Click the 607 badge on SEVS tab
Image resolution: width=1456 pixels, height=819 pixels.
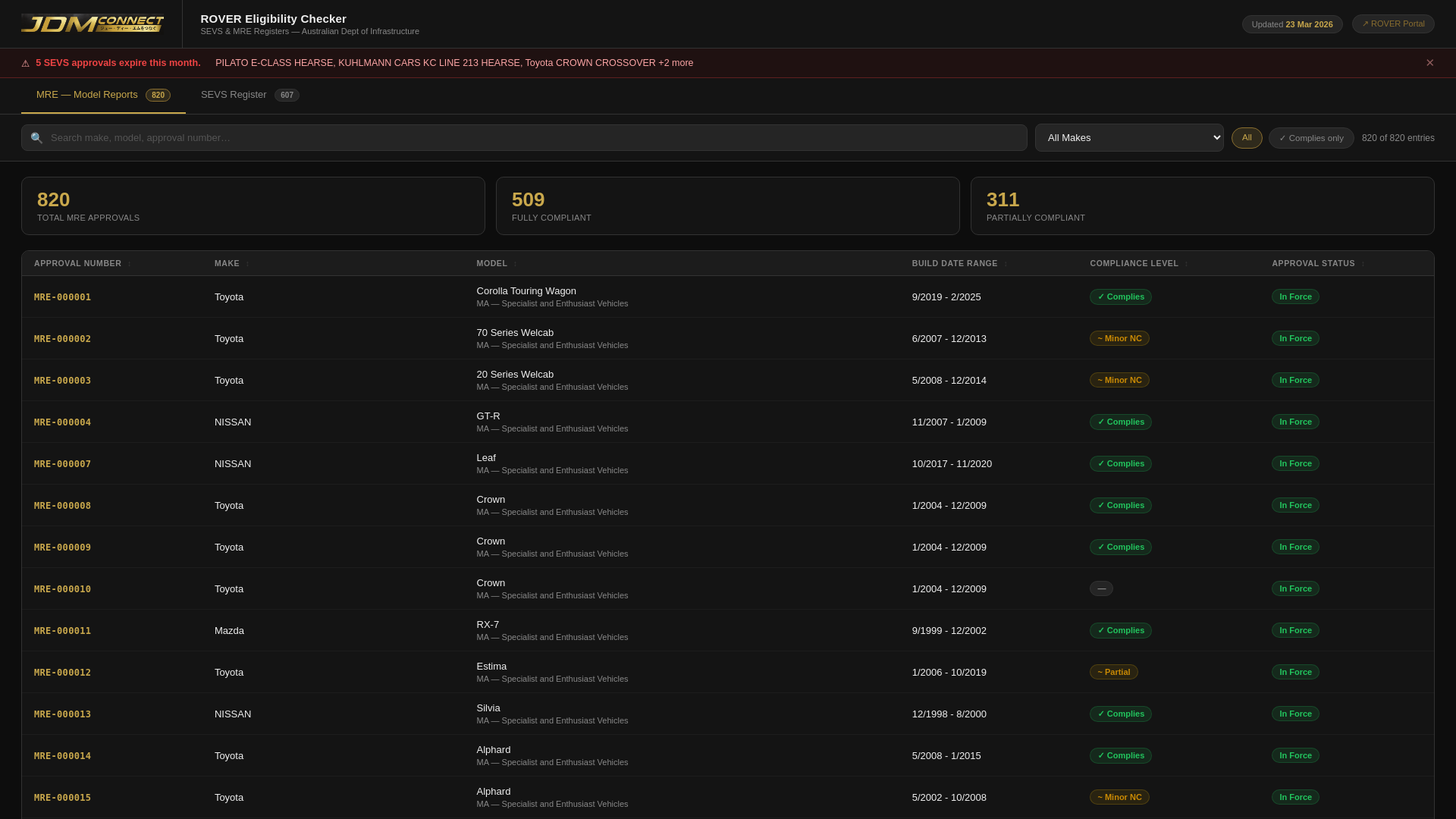click(287, 96)
